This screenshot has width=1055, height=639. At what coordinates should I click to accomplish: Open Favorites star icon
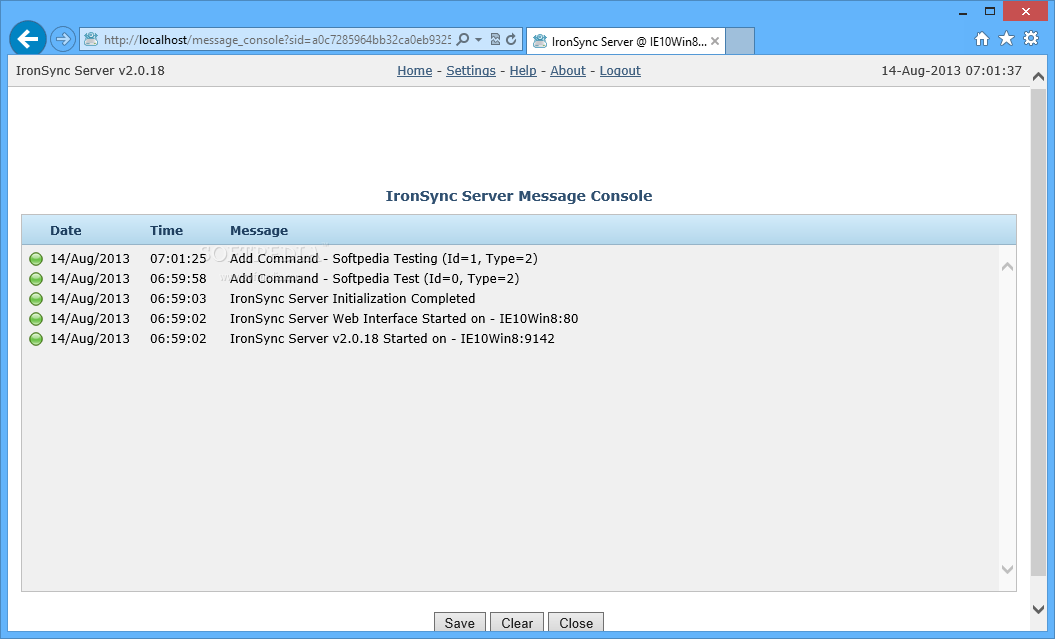click(1006, 39)
